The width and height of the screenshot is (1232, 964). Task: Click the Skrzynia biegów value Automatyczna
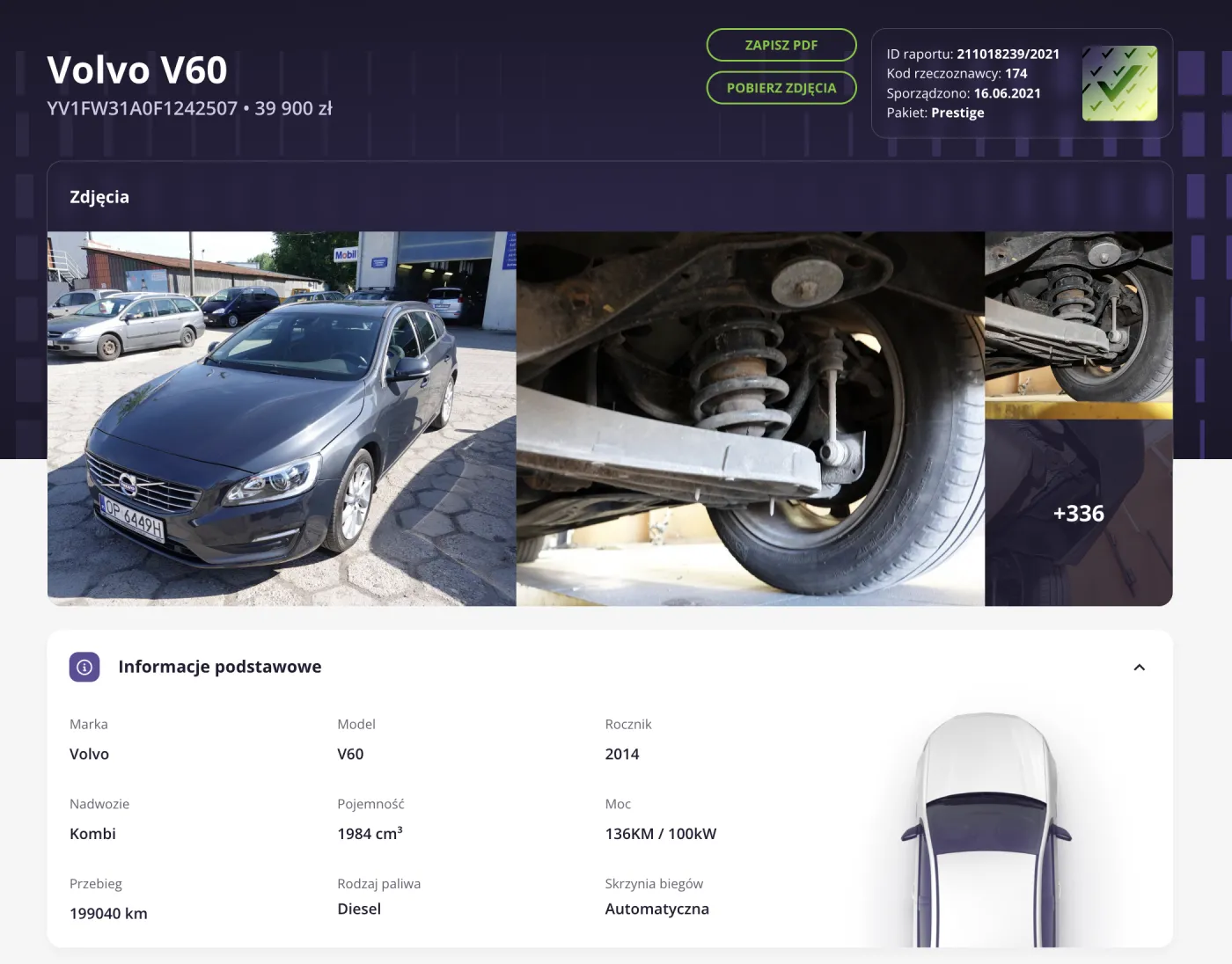pos(657,909)
